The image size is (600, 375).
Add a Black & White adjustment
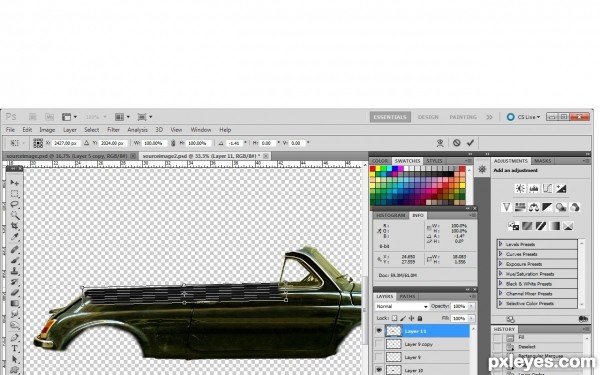(548, 207)
